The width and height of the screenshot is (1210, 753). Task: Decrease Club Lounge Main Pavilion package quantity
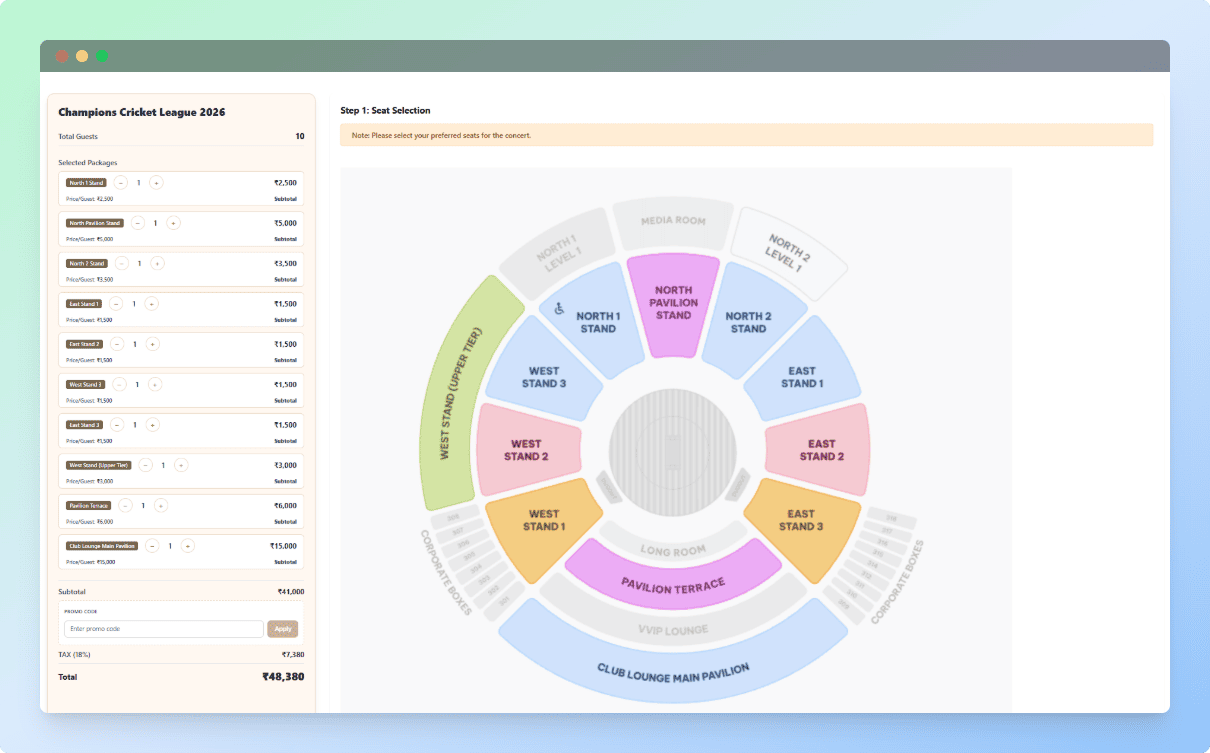tap(152, 546)
